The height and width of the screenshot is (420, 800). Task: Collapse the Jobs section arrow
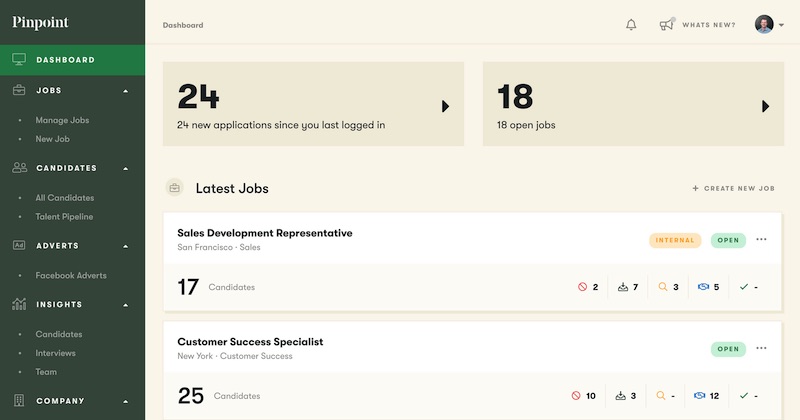126,91
